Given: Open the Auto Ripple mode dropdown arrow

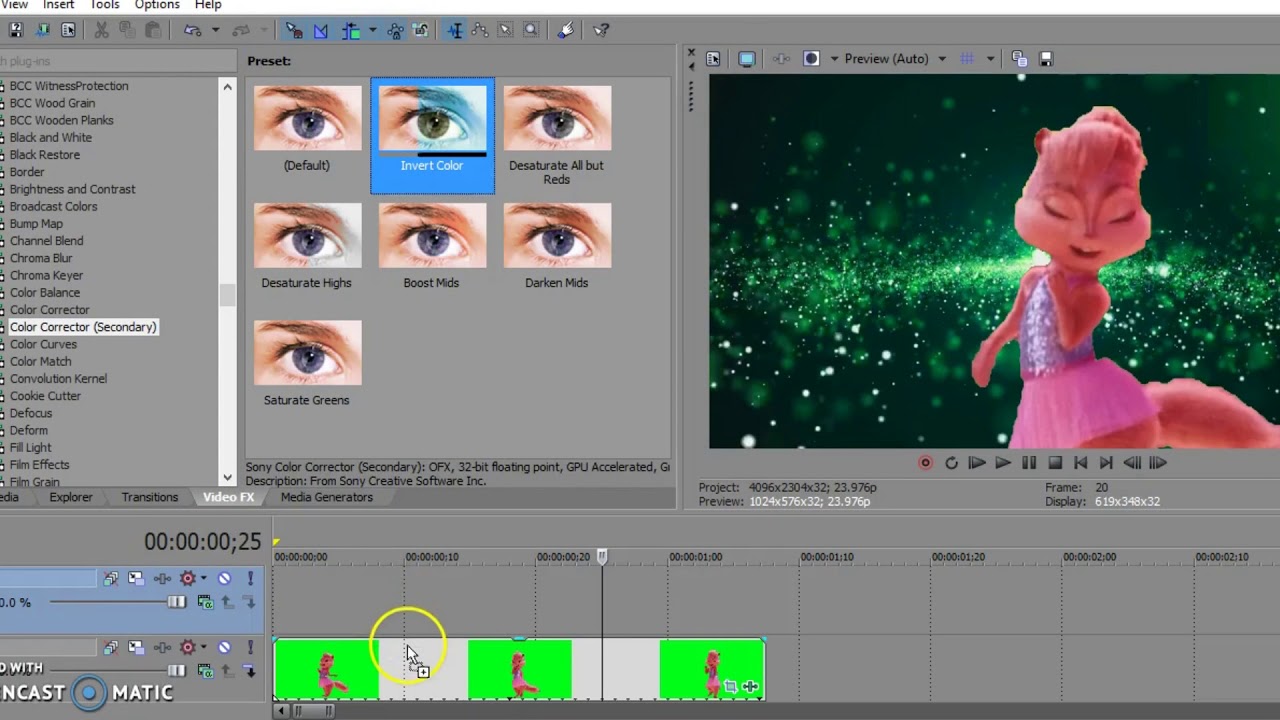Looking at the screenshot, I should 372,30.
